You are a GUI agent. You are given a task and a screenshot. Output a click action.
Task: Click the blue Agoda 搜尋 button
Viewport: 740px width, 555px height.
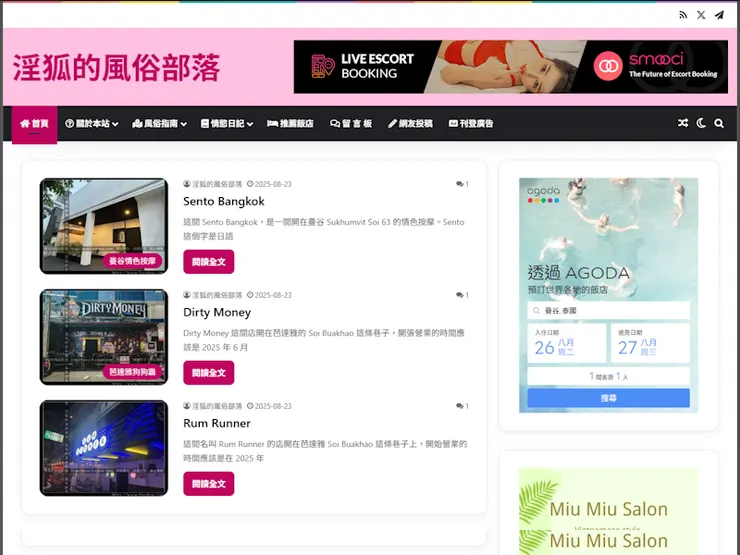pyautogui.click(x=608, y=398)
